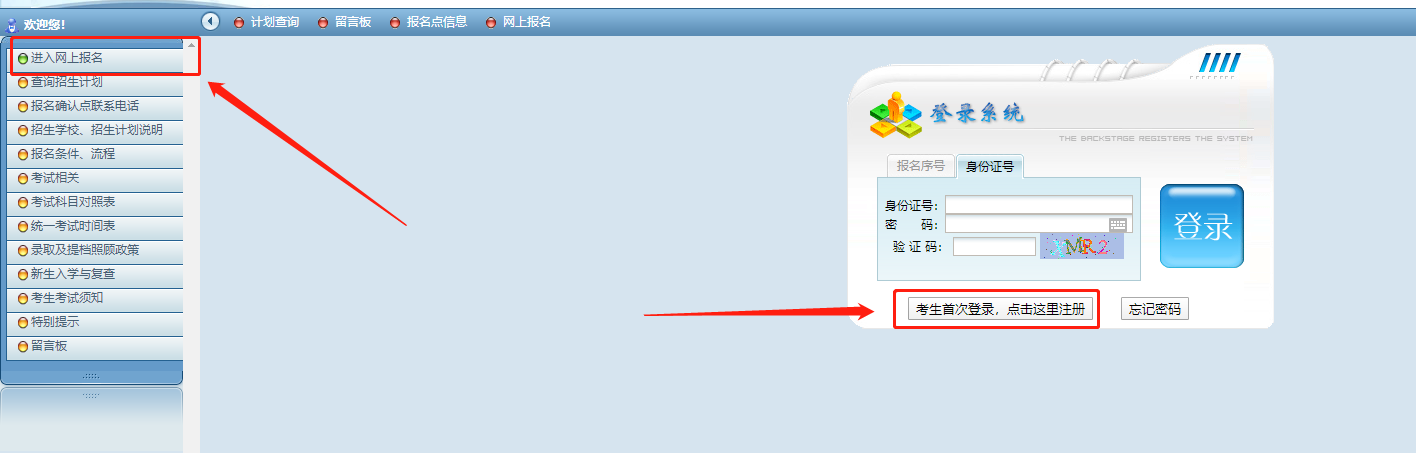Click the sidebar bottom collapse grip handle
Image resolution: width=1416 pixels, height=453 pixels.
click(x=91, y=376)
